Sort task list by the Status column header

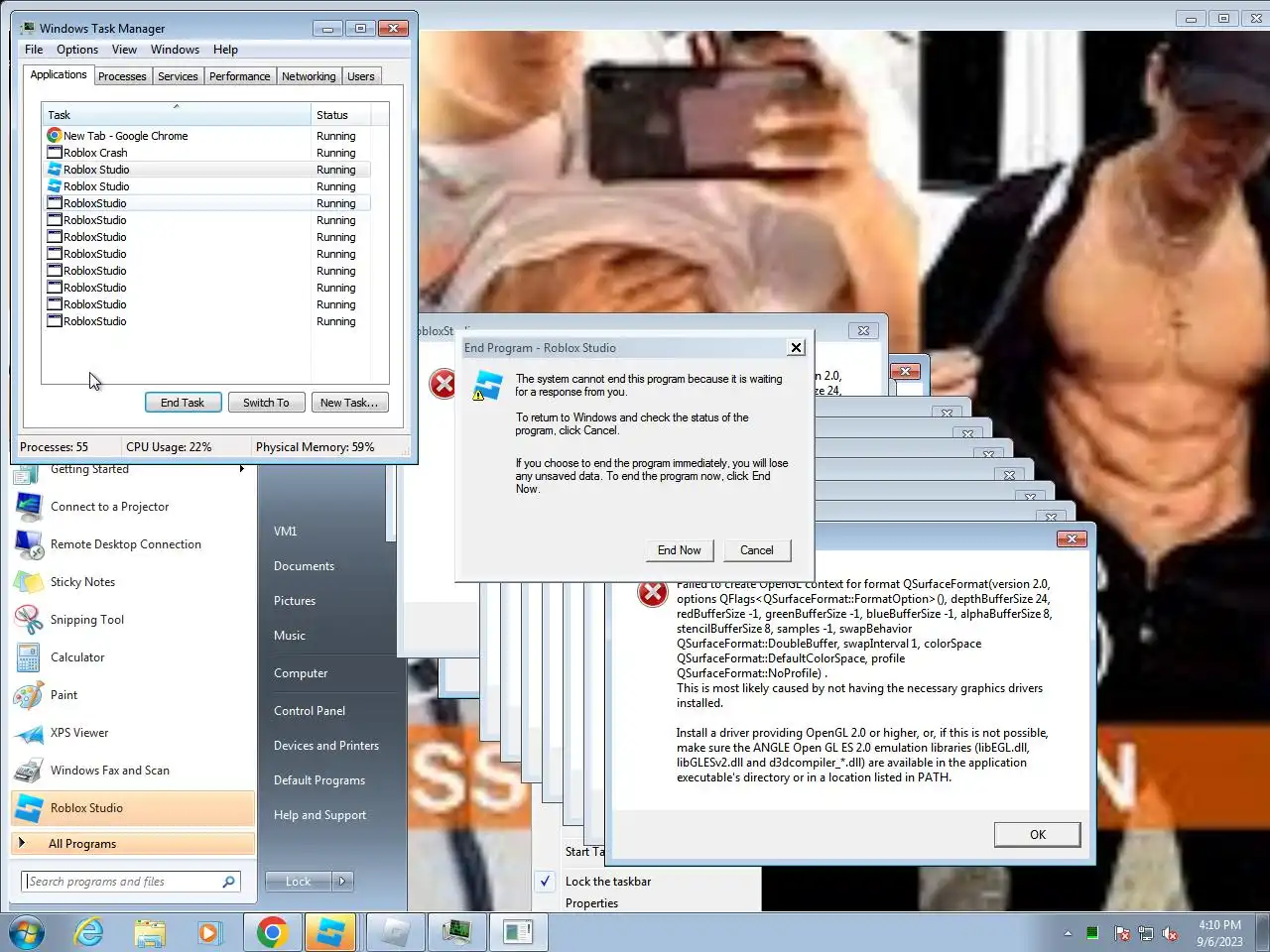click(x=342, y=114)
